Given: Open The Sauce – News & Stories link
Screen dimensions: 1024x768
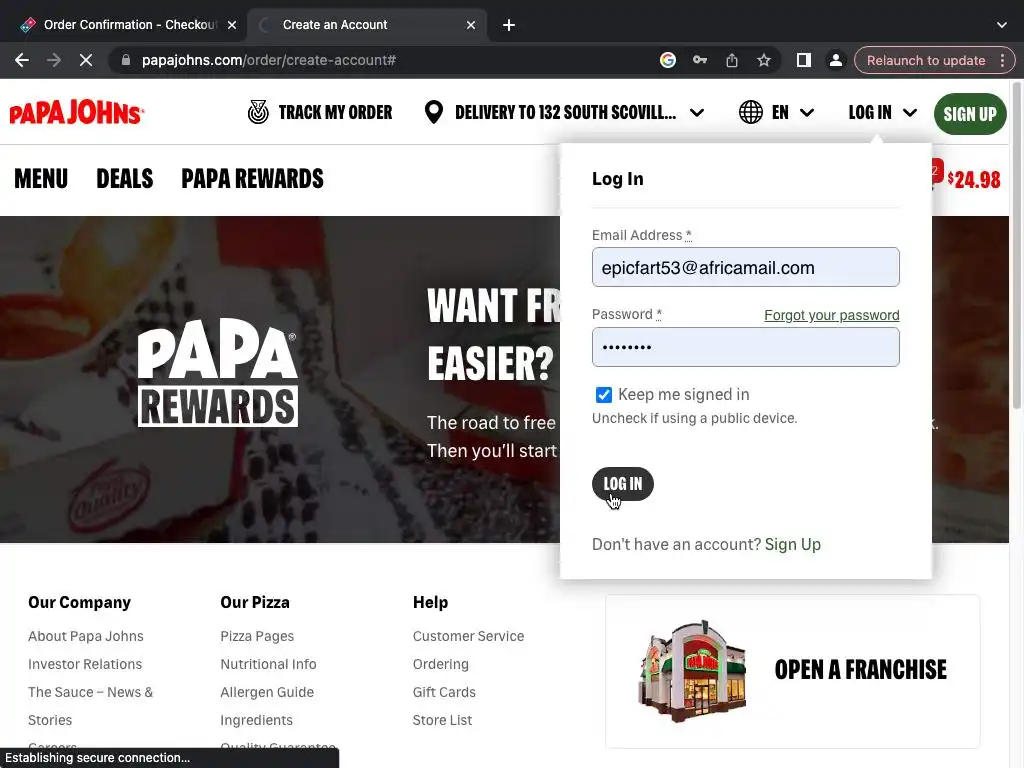Looking at the screenshot, I should pos(90,706).
